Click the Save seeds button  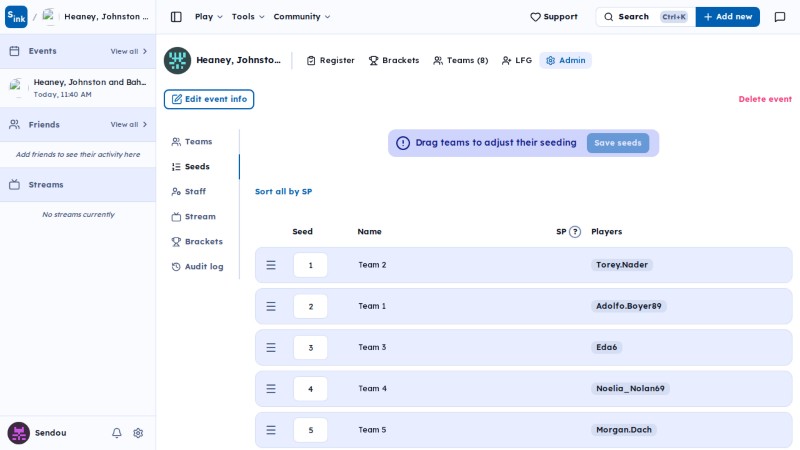[x=618, y=143]
